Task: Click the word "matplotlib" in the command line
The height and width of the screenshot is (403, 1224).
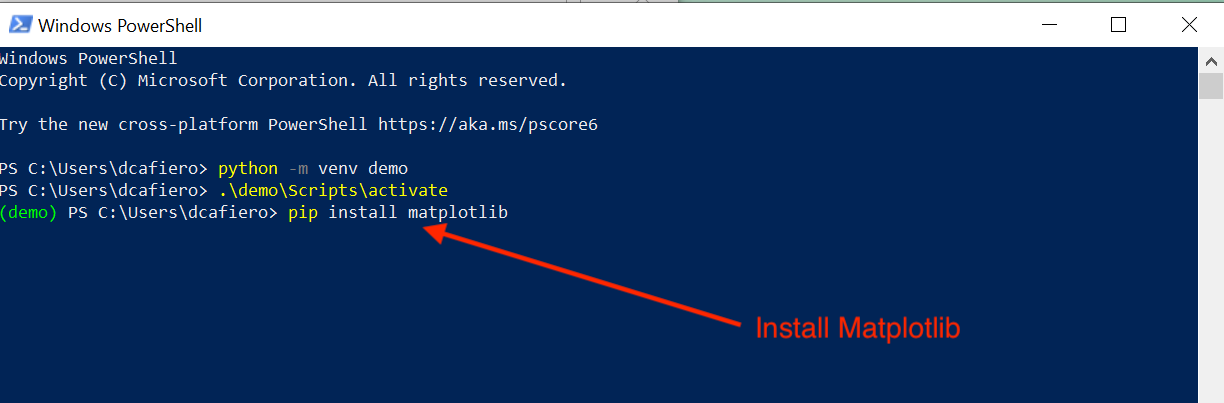Action: pyautogui.click(x=458, y=212)
